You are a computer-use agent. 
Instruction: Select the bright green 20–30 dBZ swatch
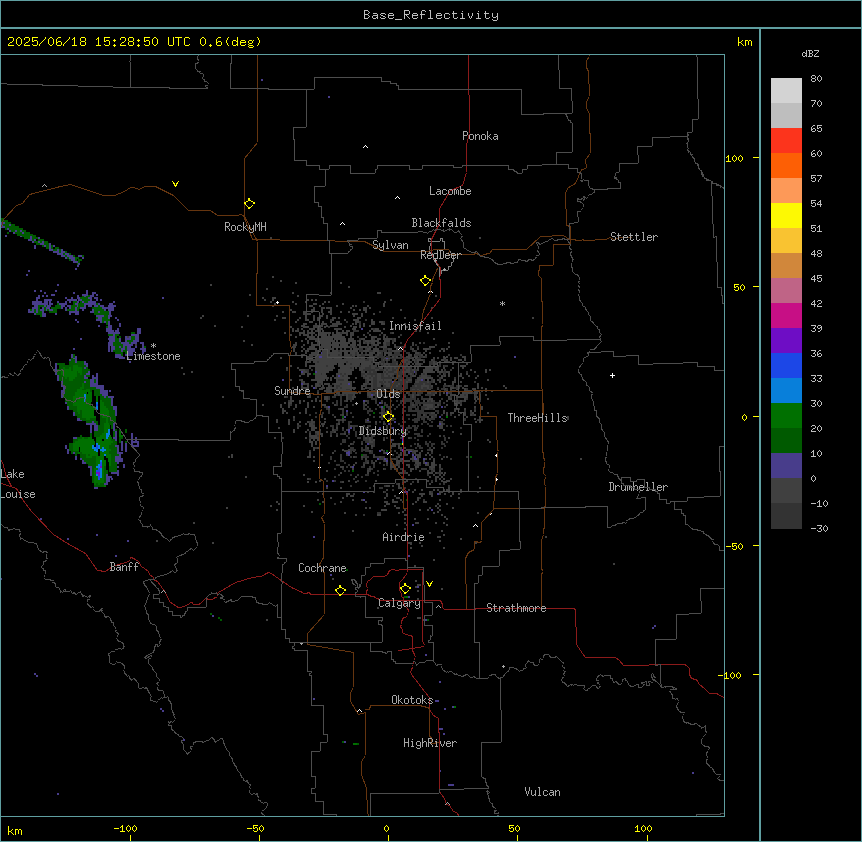pyautogui.click(x=786, y=416)
